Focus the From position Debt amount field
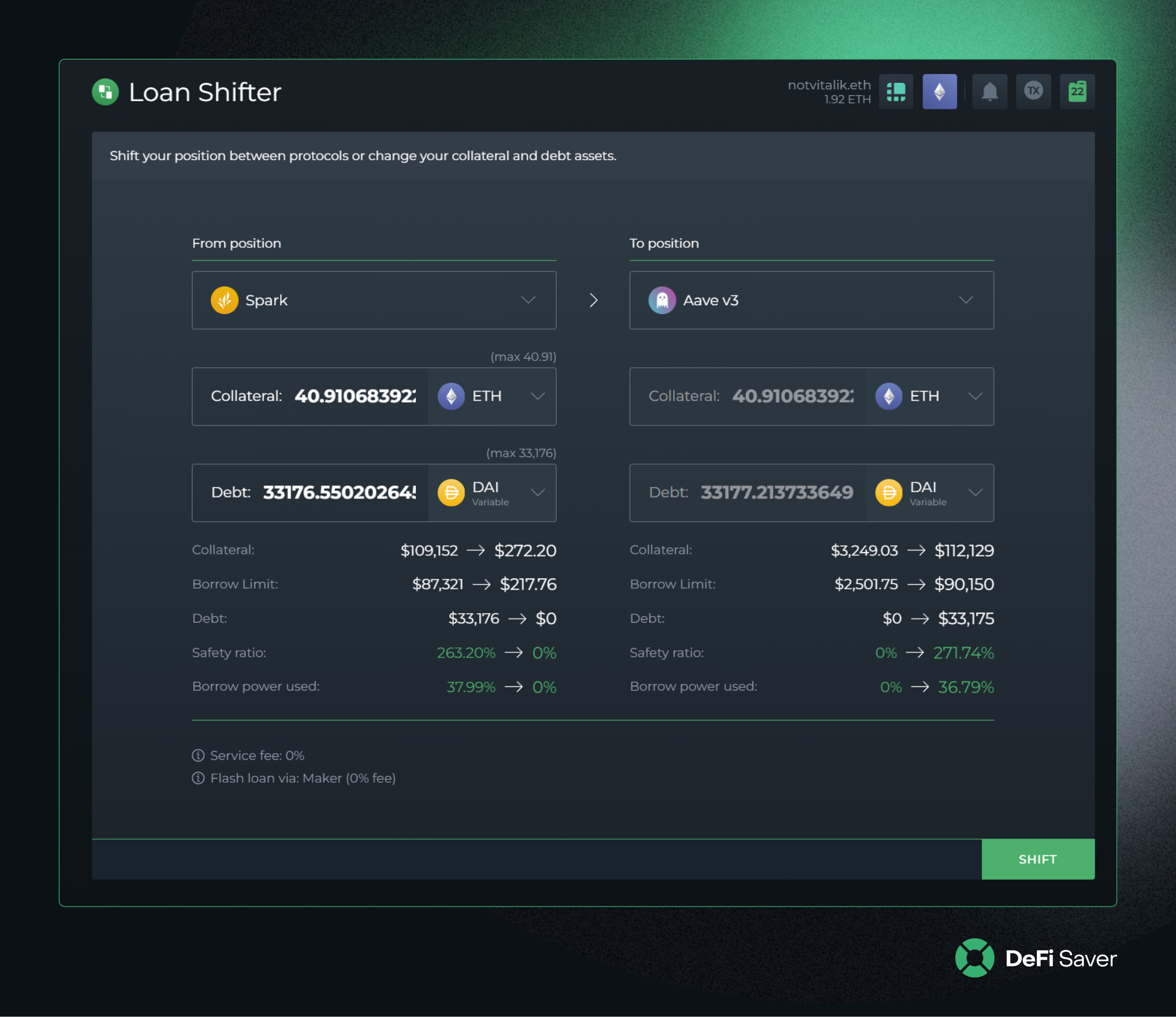Viewport: 1176px width, 1017px height. tap(310, 492)
